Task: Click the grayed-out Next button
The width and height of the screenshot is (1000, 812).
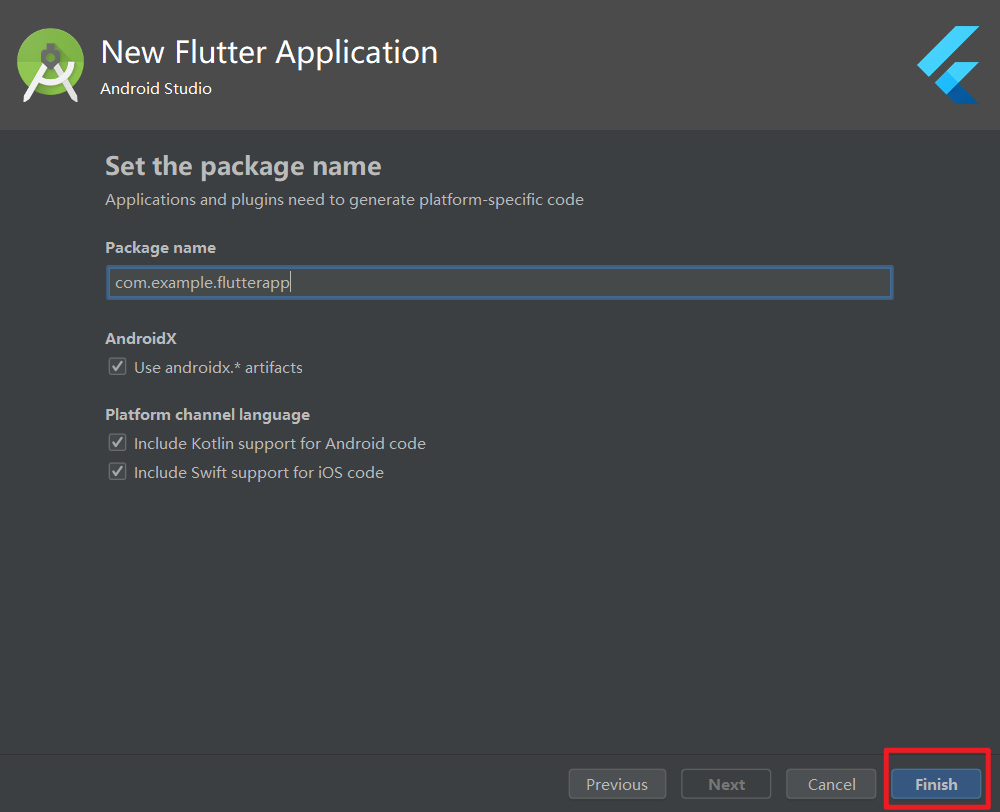Action: 726,784
